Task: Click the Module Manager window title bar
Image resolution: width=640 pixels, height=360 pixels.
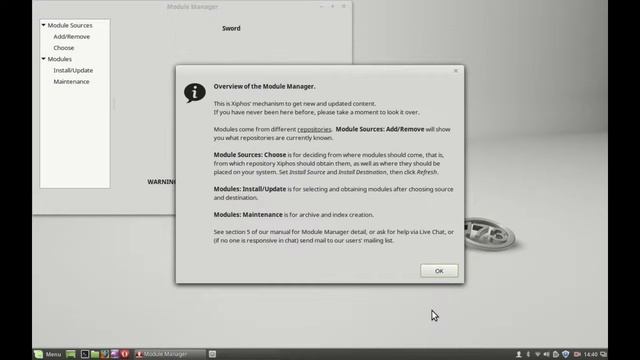Action: [x=192, y=7]
